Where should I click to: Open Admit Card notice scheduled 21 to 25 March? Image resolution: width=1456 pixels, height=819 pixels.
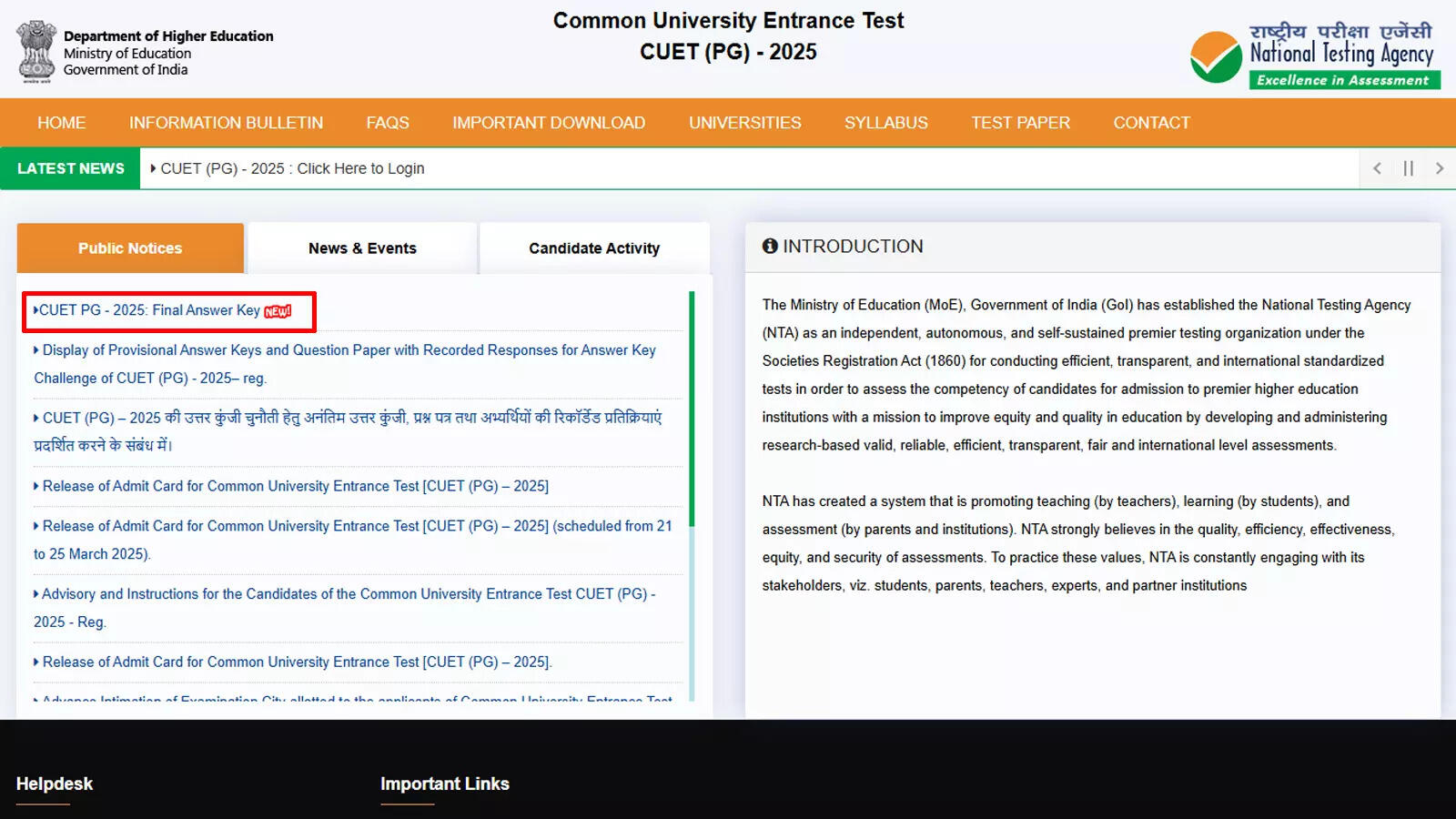click(x=353, y=540)
